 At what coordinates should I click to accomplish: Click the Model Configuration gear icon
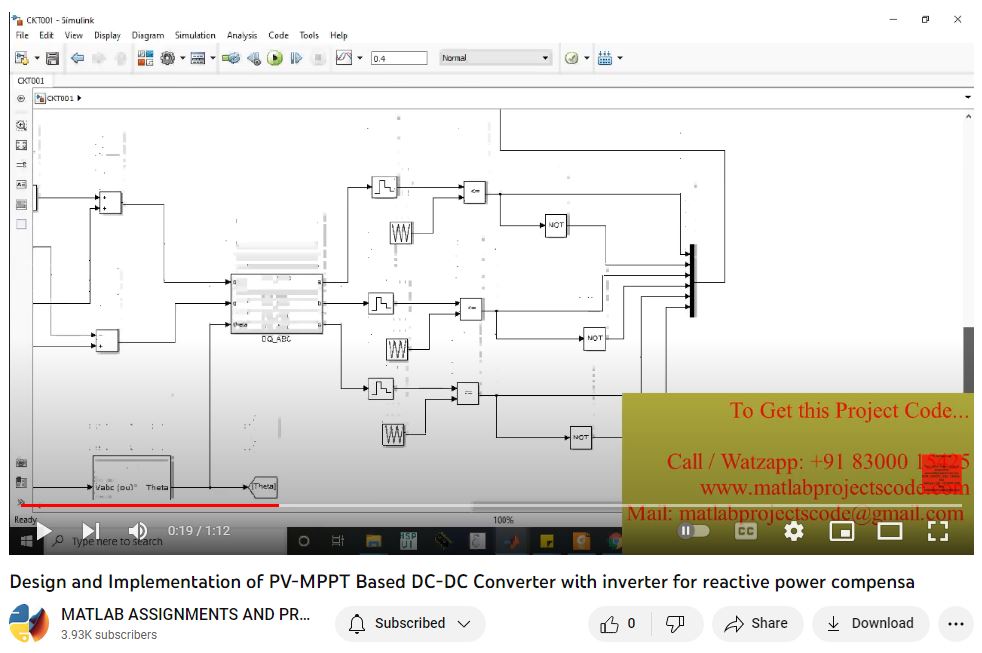point(167,59)
